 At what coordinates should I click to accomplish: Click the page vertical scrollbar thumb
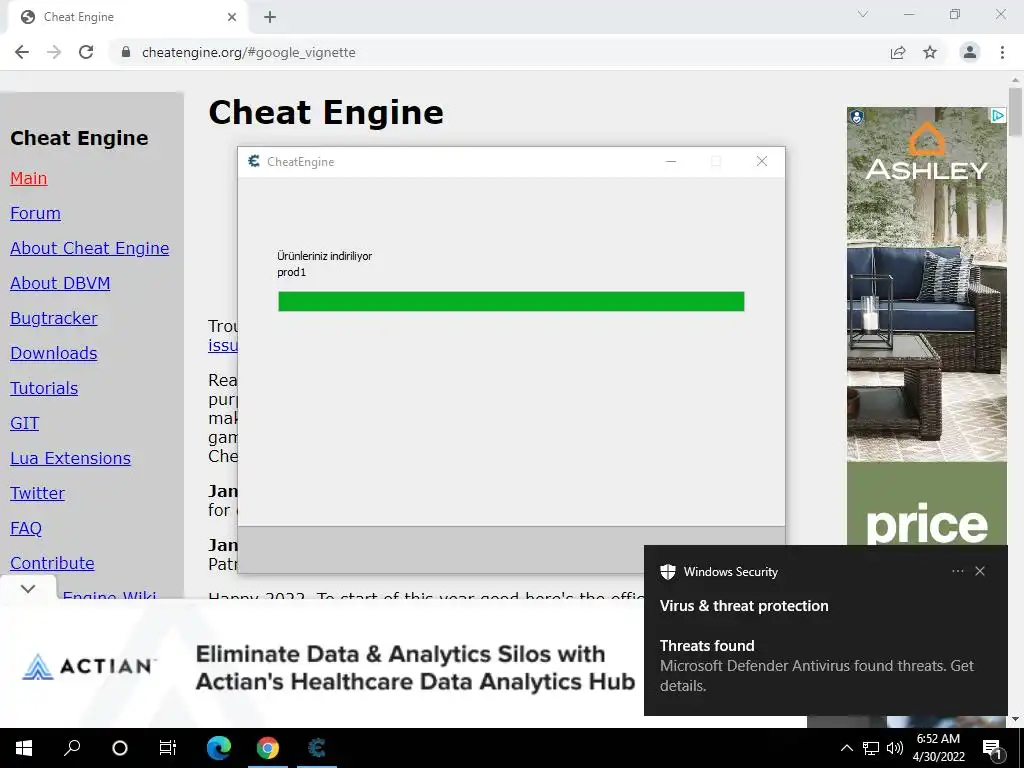pyautogui.click(x=1015, y=112)
